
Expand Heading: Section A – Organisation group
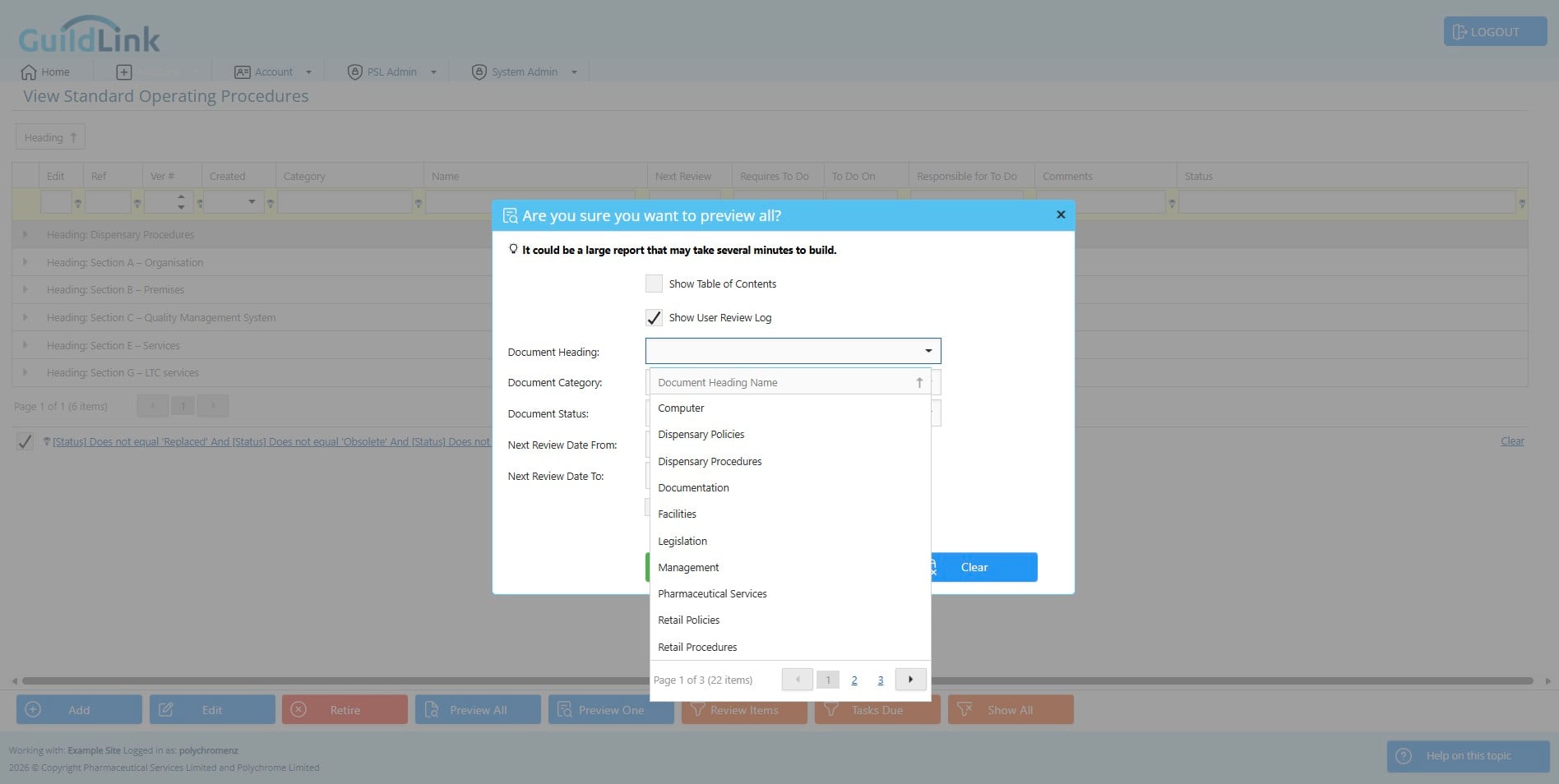pyautogui.click(x=25, y=262)
